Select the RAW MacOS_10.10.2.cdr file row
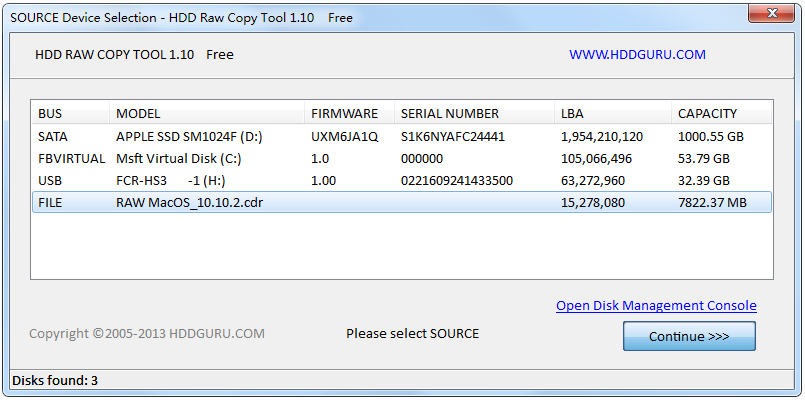 [x=402, y=202]
